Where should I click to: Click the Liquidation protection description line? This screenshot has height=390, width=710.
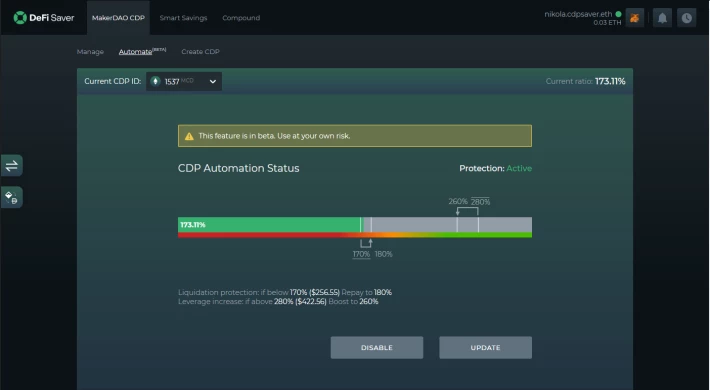click(x=285, y=292)
